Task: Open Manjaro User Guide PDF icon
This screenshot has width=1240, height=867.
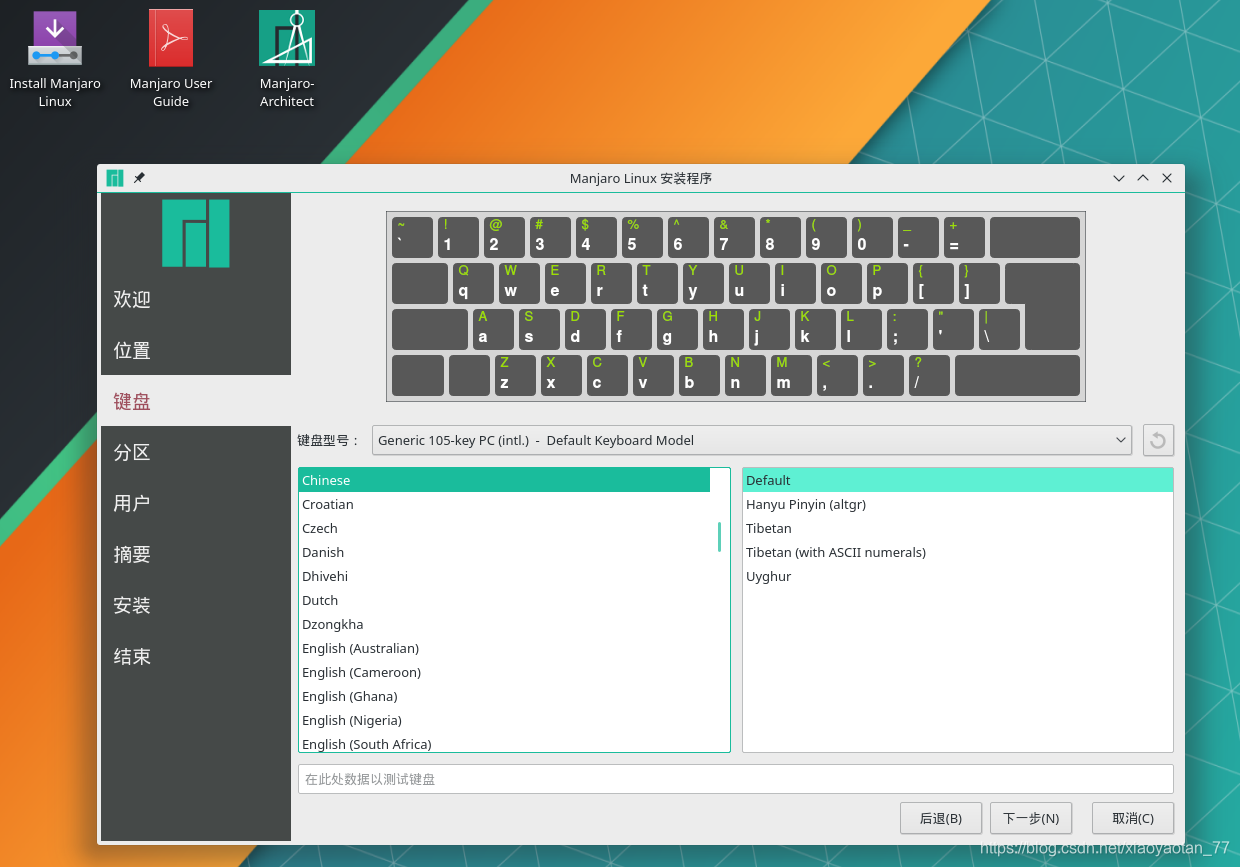Action: coord(171,59)
